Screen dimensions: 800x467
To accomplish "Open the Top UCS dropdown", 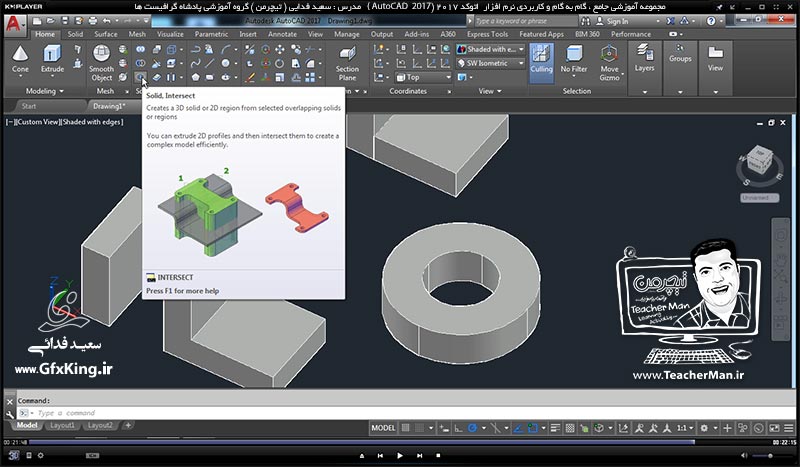I will pyautogui.click(x=423, y=77).
